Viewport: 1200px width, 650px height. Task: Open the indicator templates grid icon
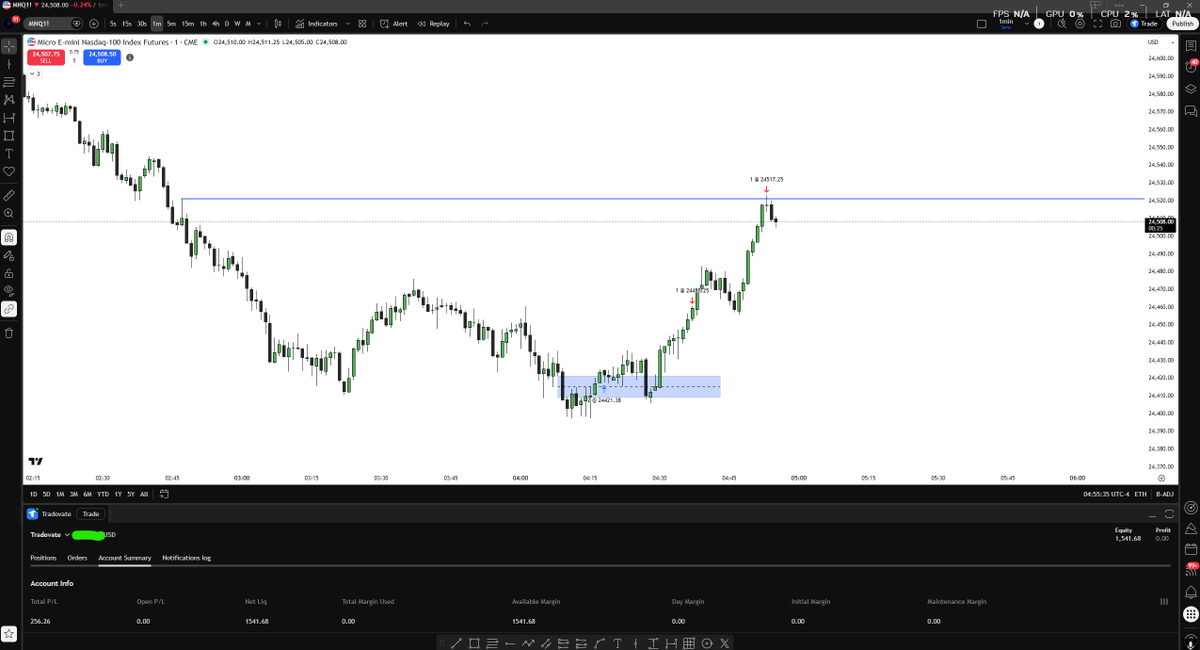click(361, 23)
